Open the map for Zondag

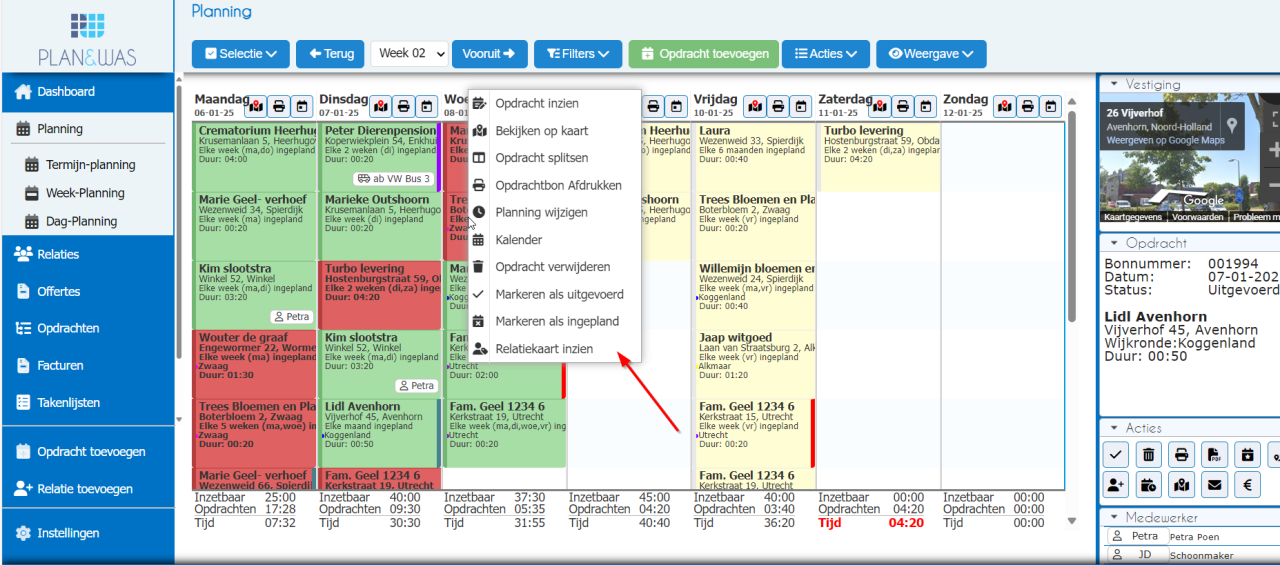[1004, 105]
